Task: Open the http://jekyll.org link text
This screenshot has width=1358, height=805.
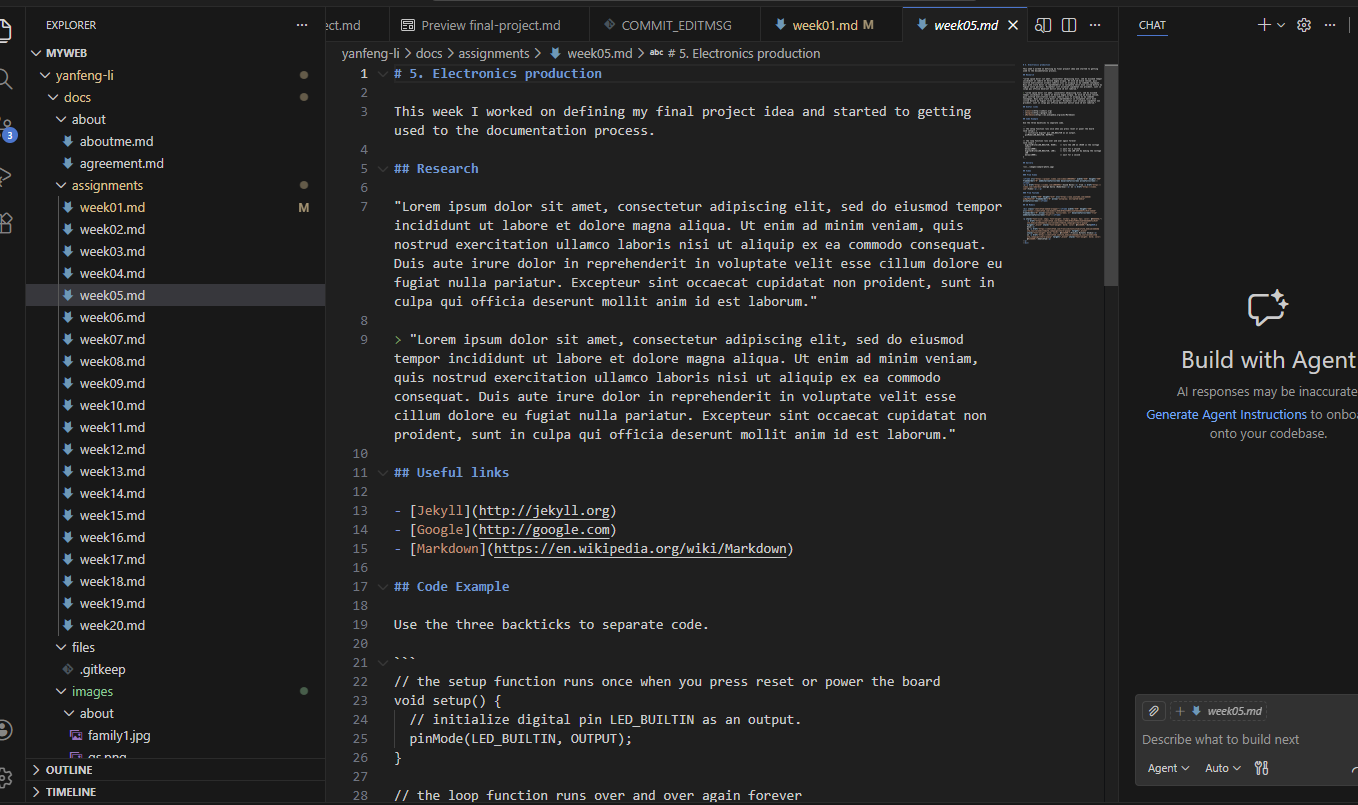Action: click(x=544, y=510)
